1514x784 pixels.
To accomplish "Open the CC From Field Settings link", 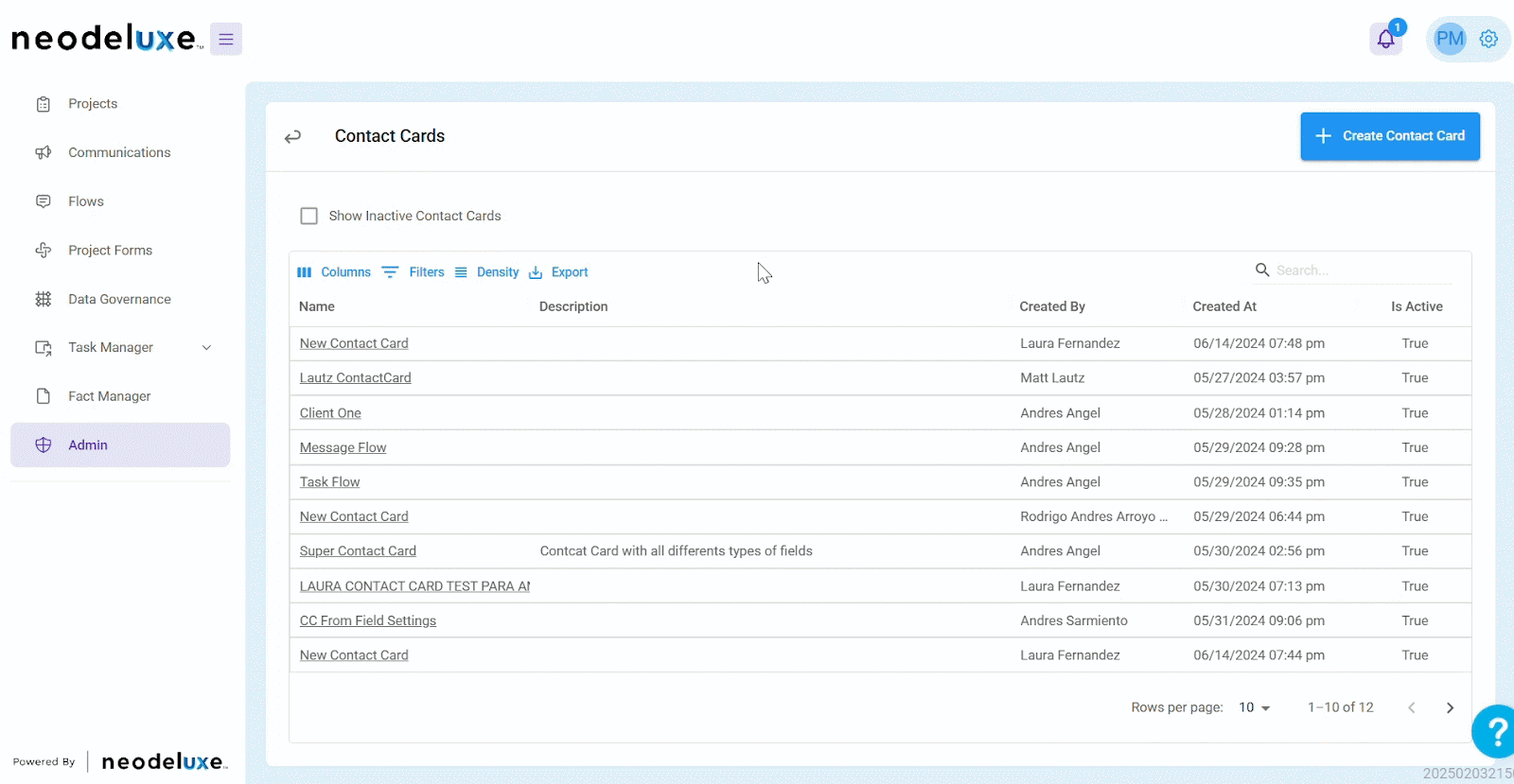I will [x=368, y=621].
